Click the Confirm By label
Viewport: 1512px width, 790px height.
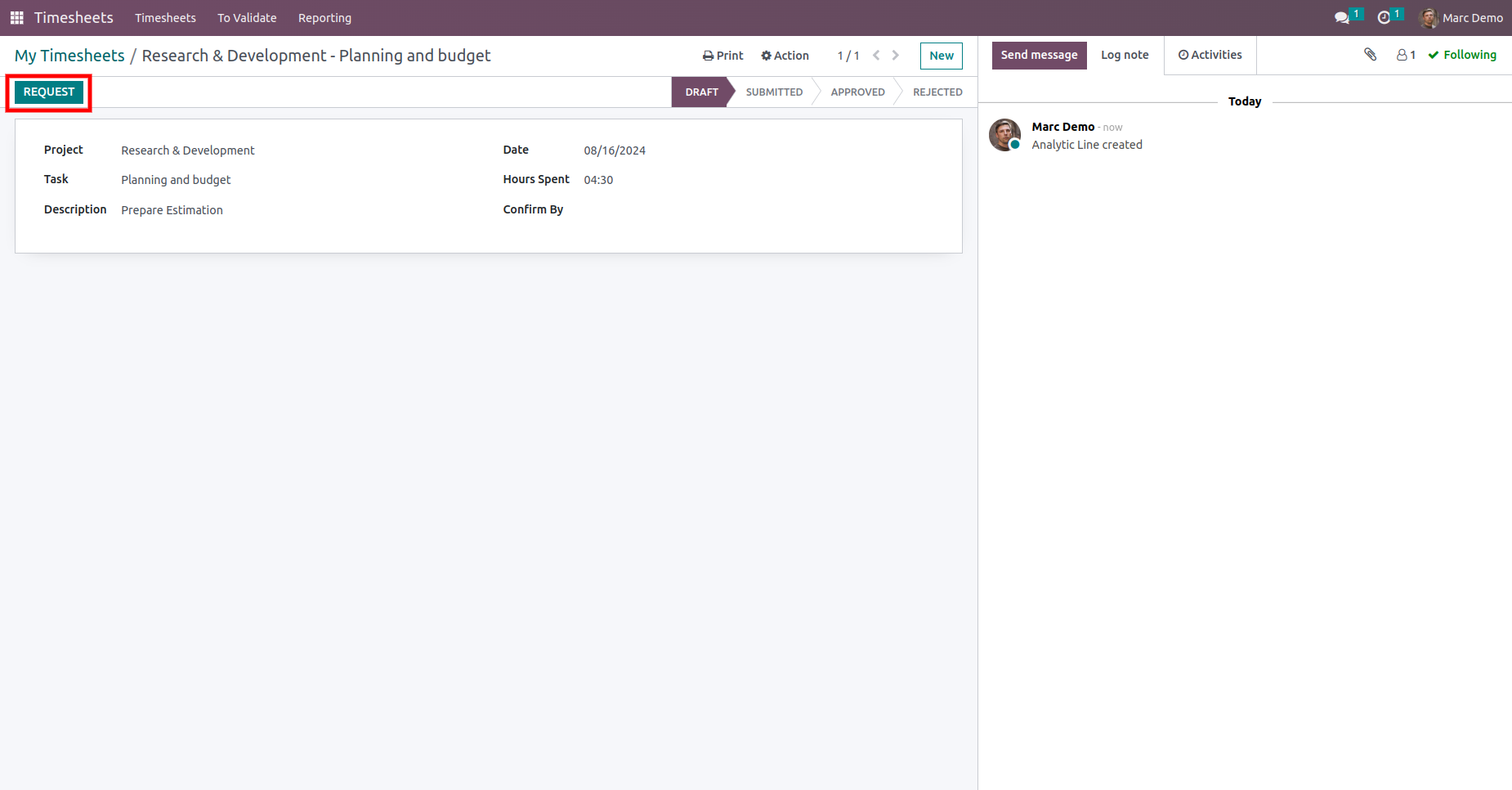pyautogui.click(x=533, y=209)
